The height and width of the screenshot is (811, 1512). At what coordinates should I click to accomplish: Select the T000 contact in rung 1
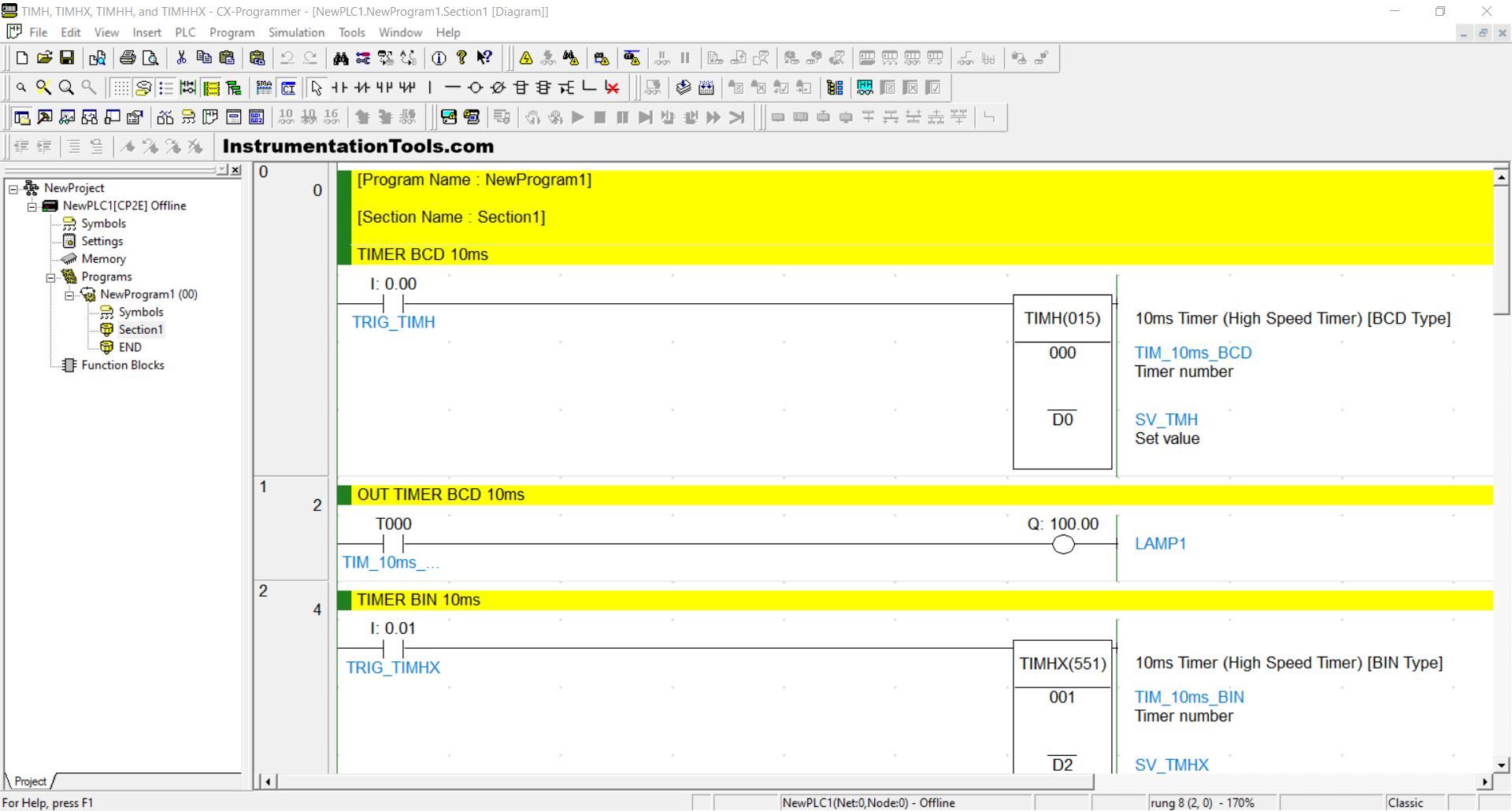[x=393, y=543]
